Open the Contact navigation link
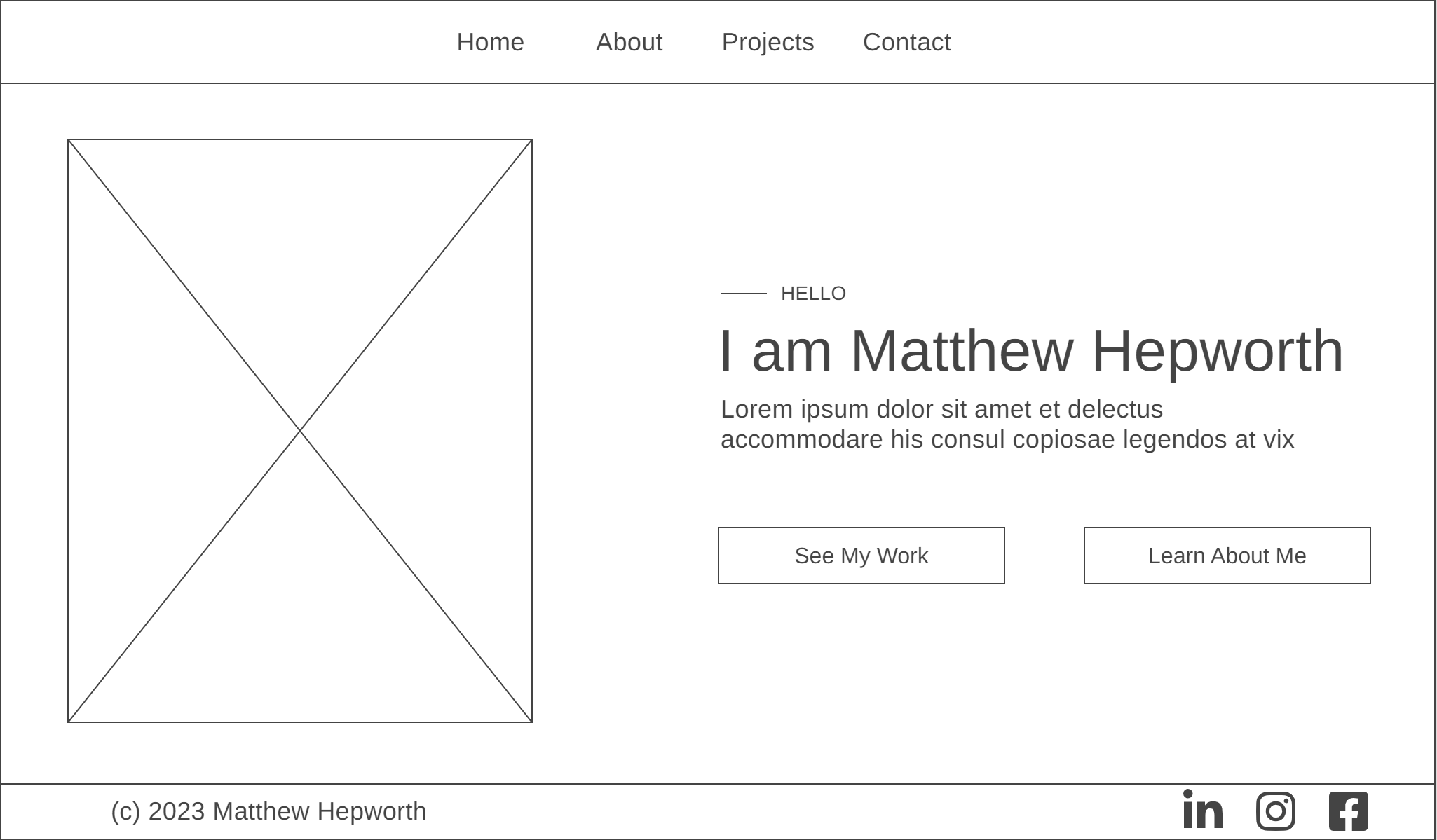 tap(907, 42)
